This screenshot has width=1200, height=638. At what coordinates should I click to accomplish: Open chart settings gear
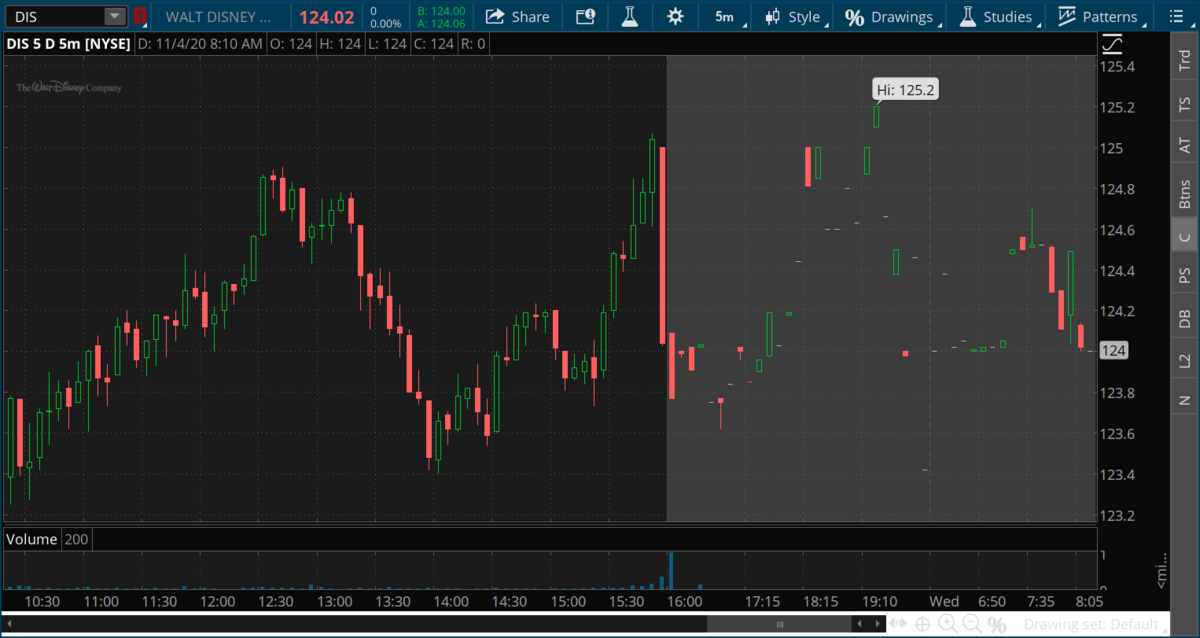click(x=675, y=16)
